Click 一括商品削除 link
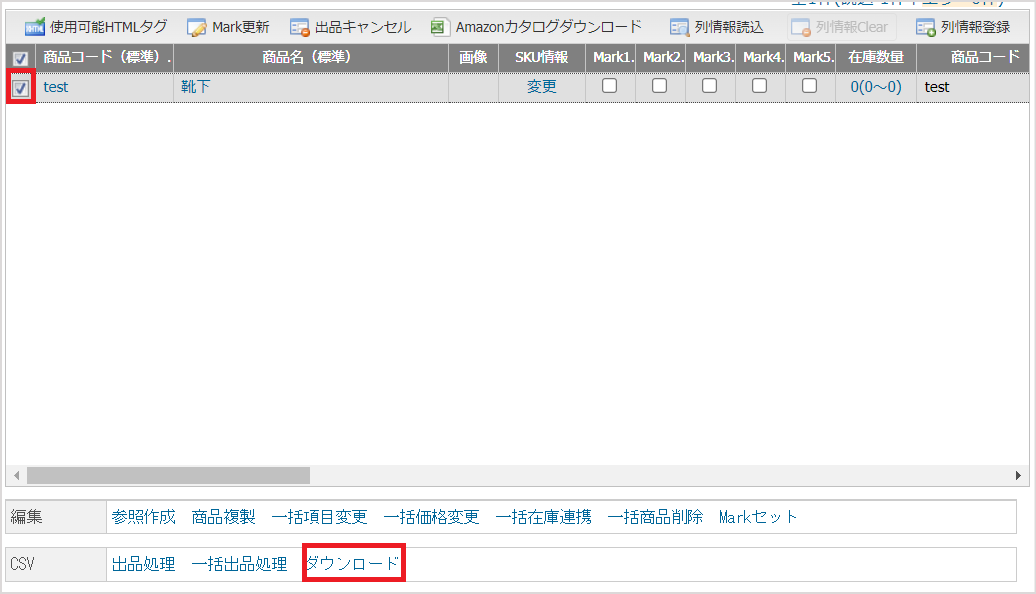Image resolution: width=1036 pixels, height=594 pixels. point(655,517)
